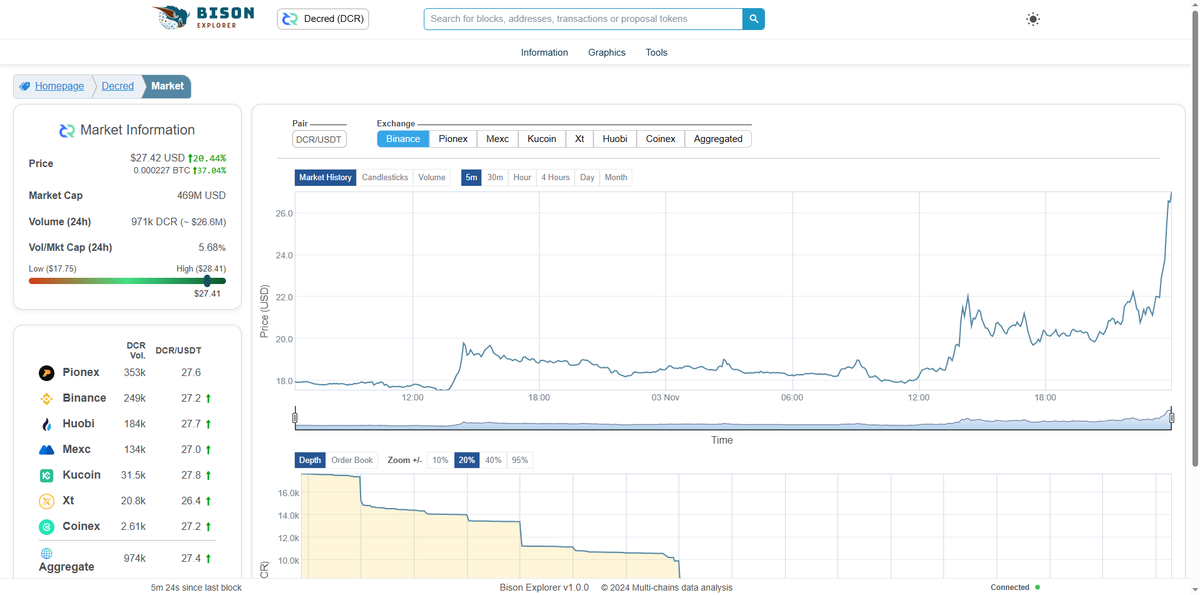Click the Aggregate volume value 974k
Screen dimensions: 1200x595
tap(135, 559)
